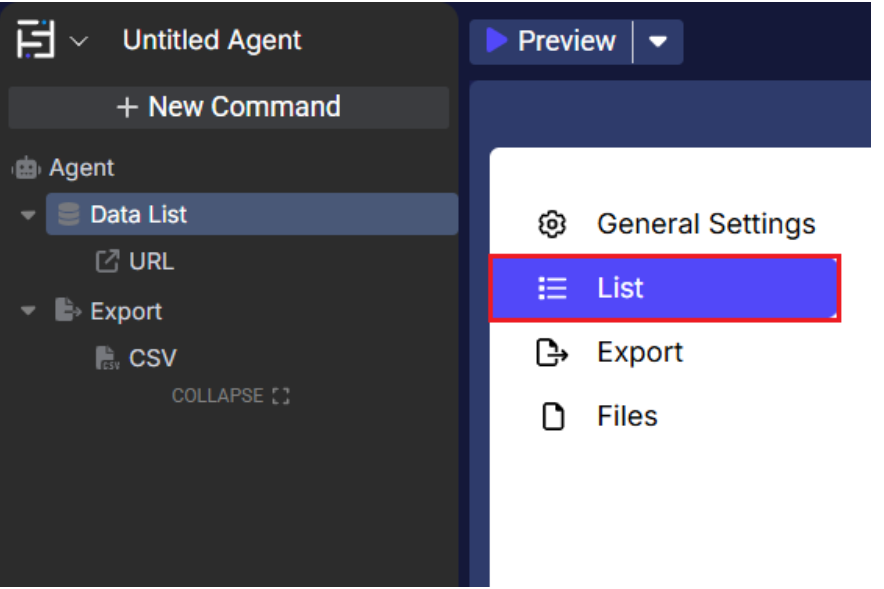884x589 pixels.
Task: Click the Agenty logo icon
Action: 36,41
